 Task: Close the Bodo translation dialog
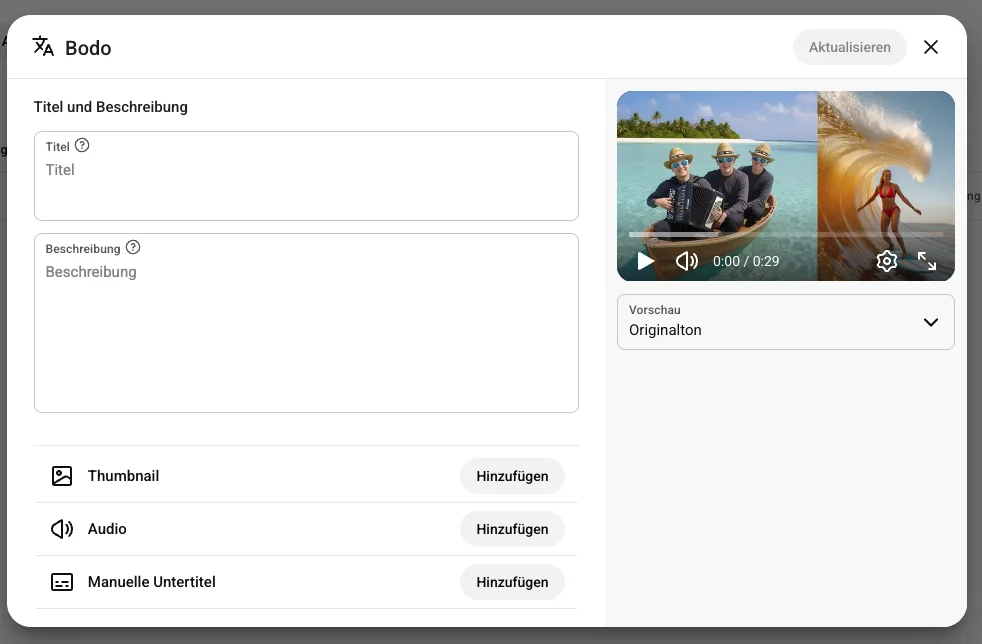pos(931,47)
